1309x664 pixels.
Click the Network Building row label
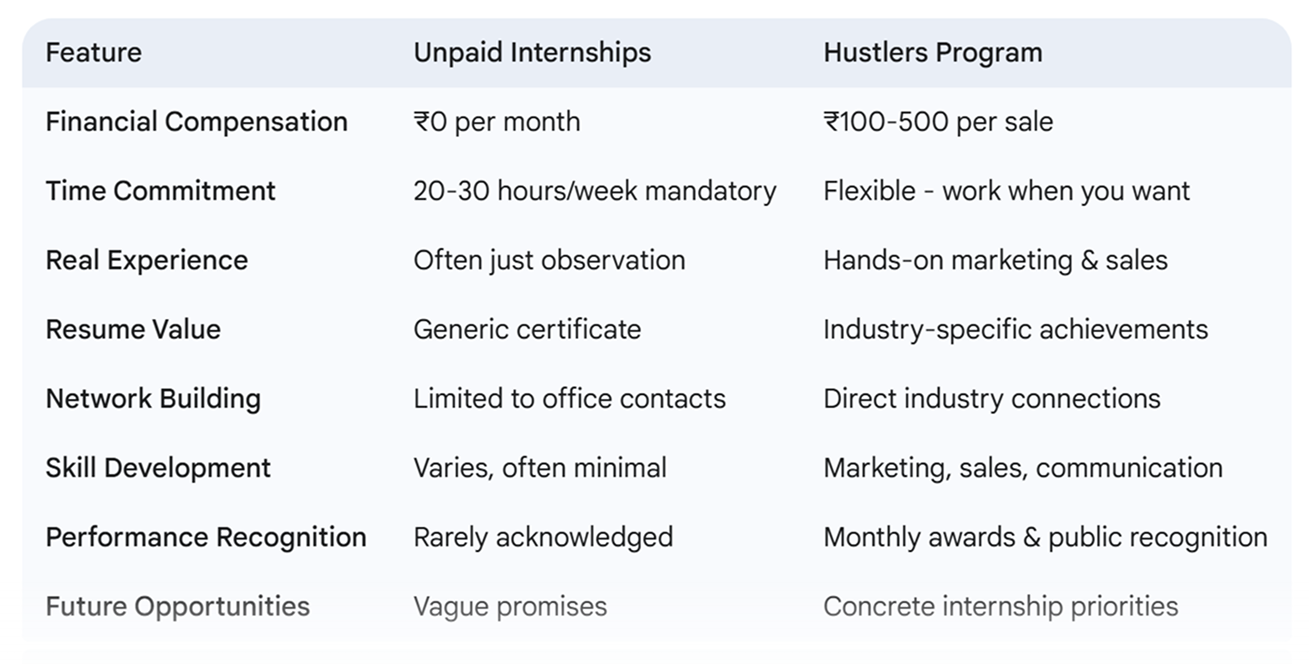(153, 398)
